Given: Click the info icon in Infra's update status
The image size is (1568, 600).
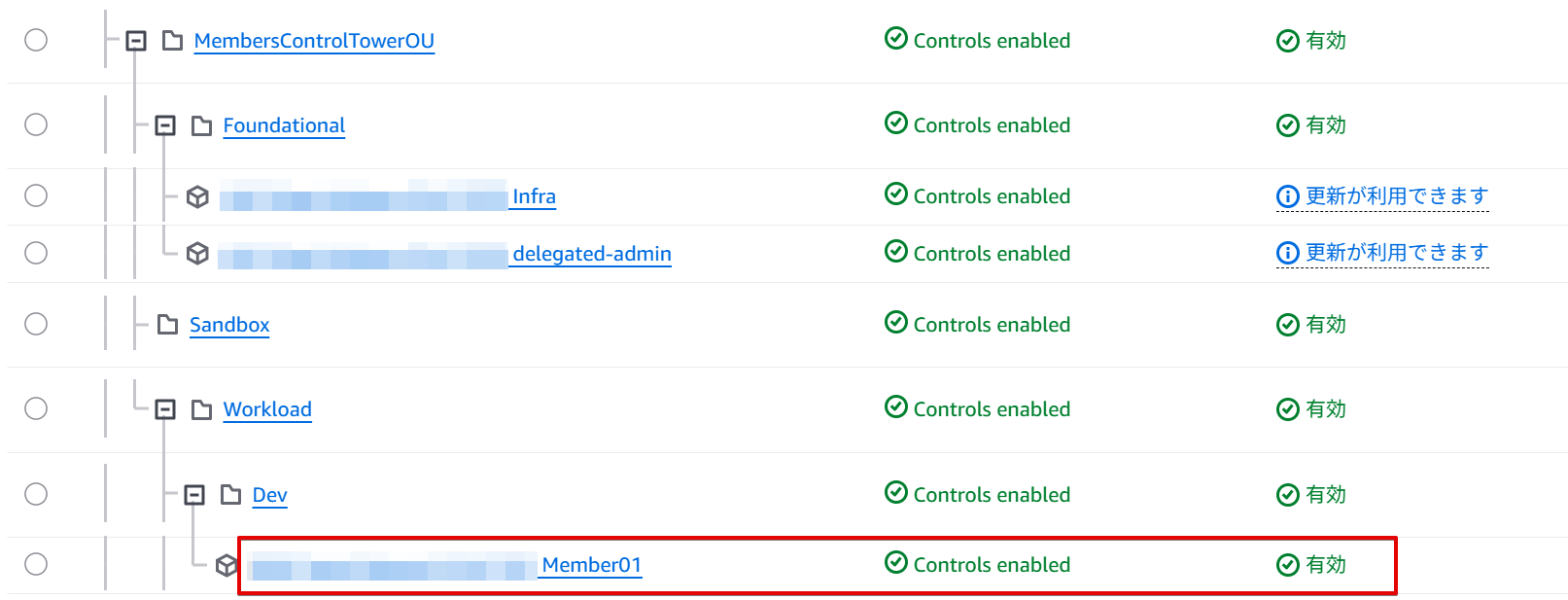Looking at the screenshot, I should [1287, 196].
